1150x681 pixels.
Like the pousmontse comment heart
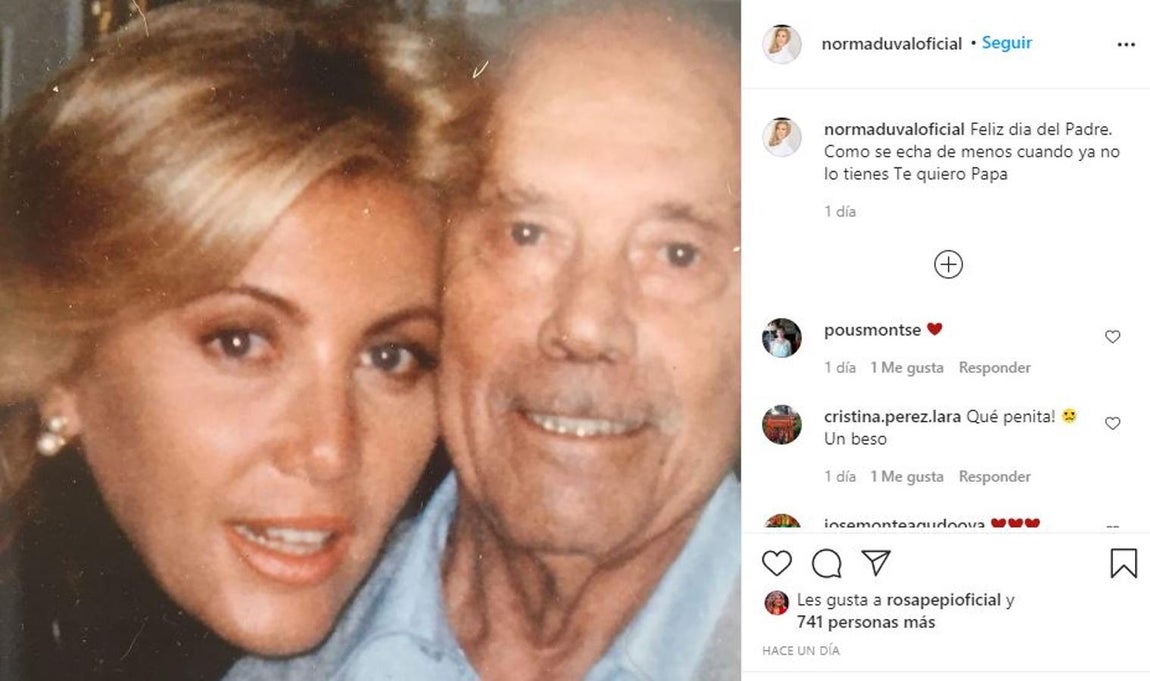click(1113, 336)
